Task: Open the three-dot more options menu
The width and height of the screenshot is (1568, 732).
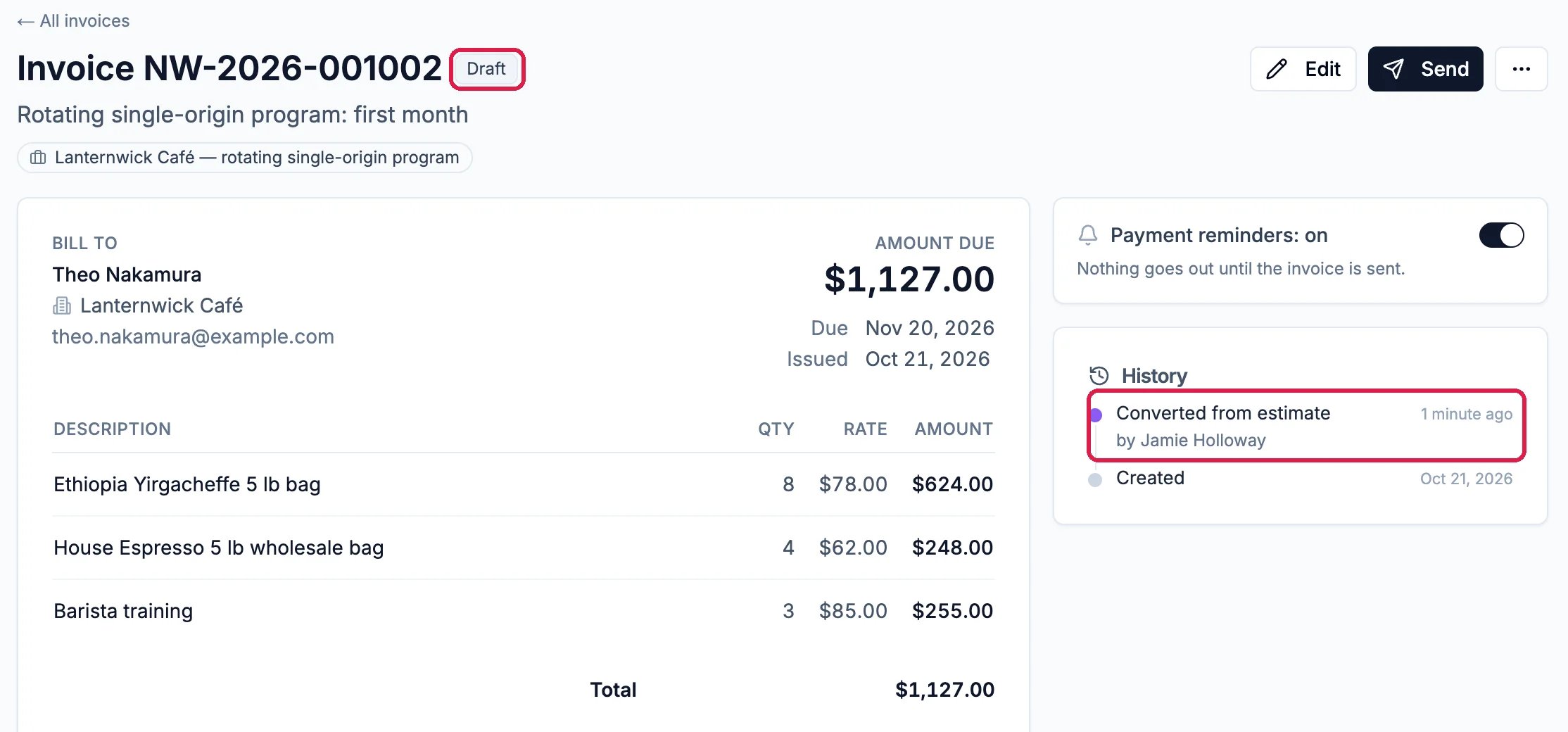Action: [1521, 69]
